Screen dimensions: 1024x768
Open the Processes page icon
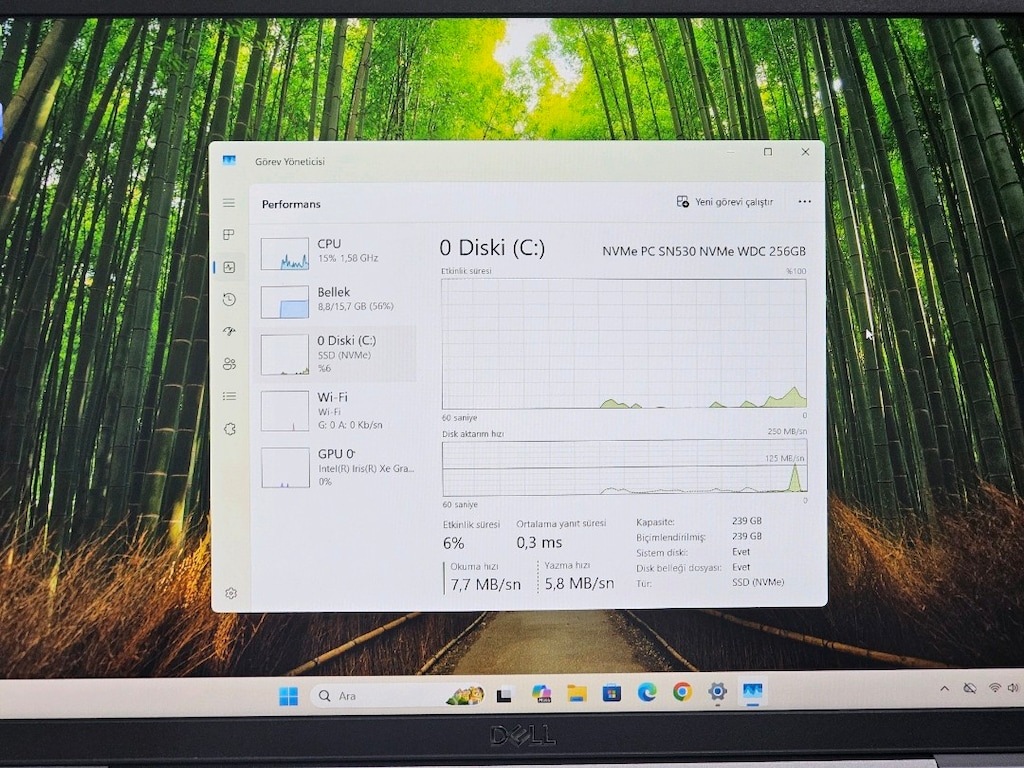pos(229,234)
